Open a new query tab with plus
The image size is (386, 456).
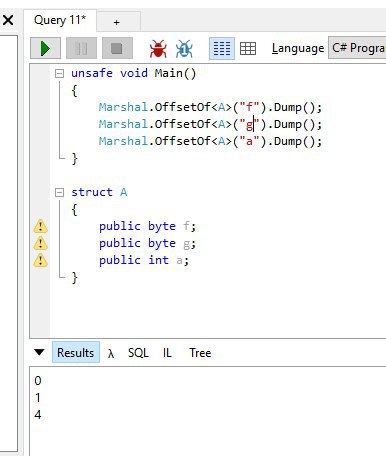(x=117, y=22)
